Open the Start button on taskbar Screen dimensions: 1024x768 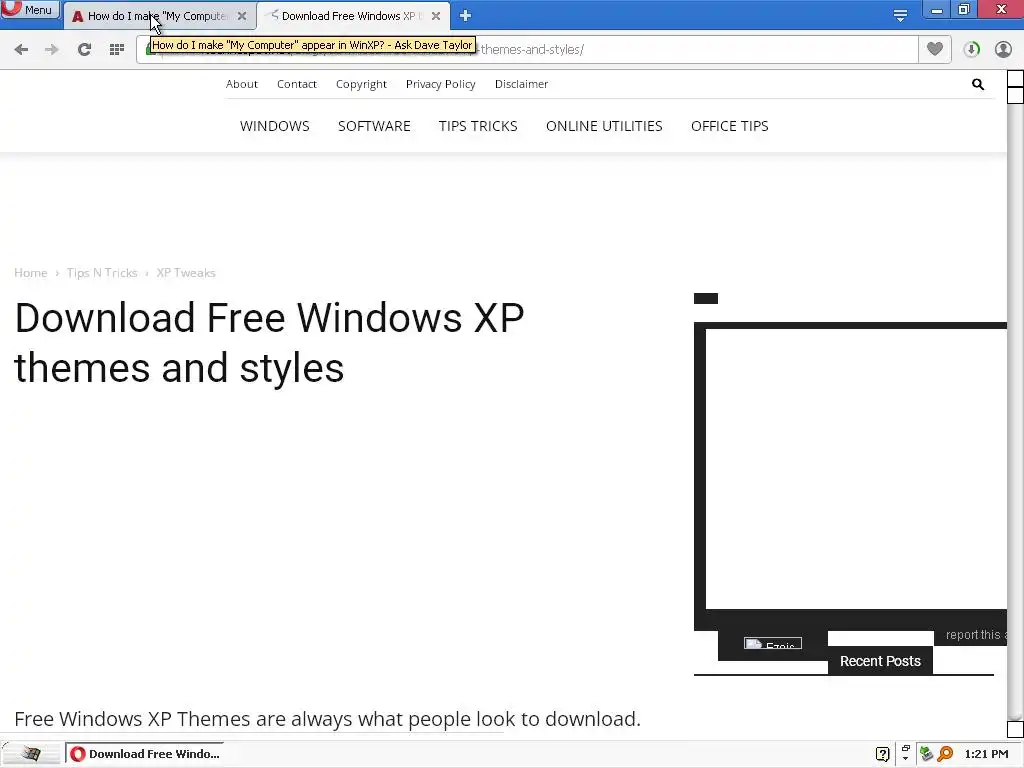(x=30, y=754)
